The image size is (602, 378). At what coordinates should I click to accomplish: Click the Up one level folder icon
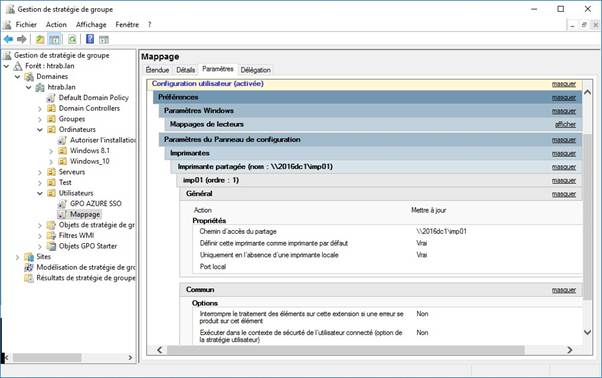click(x=40, y=39)
